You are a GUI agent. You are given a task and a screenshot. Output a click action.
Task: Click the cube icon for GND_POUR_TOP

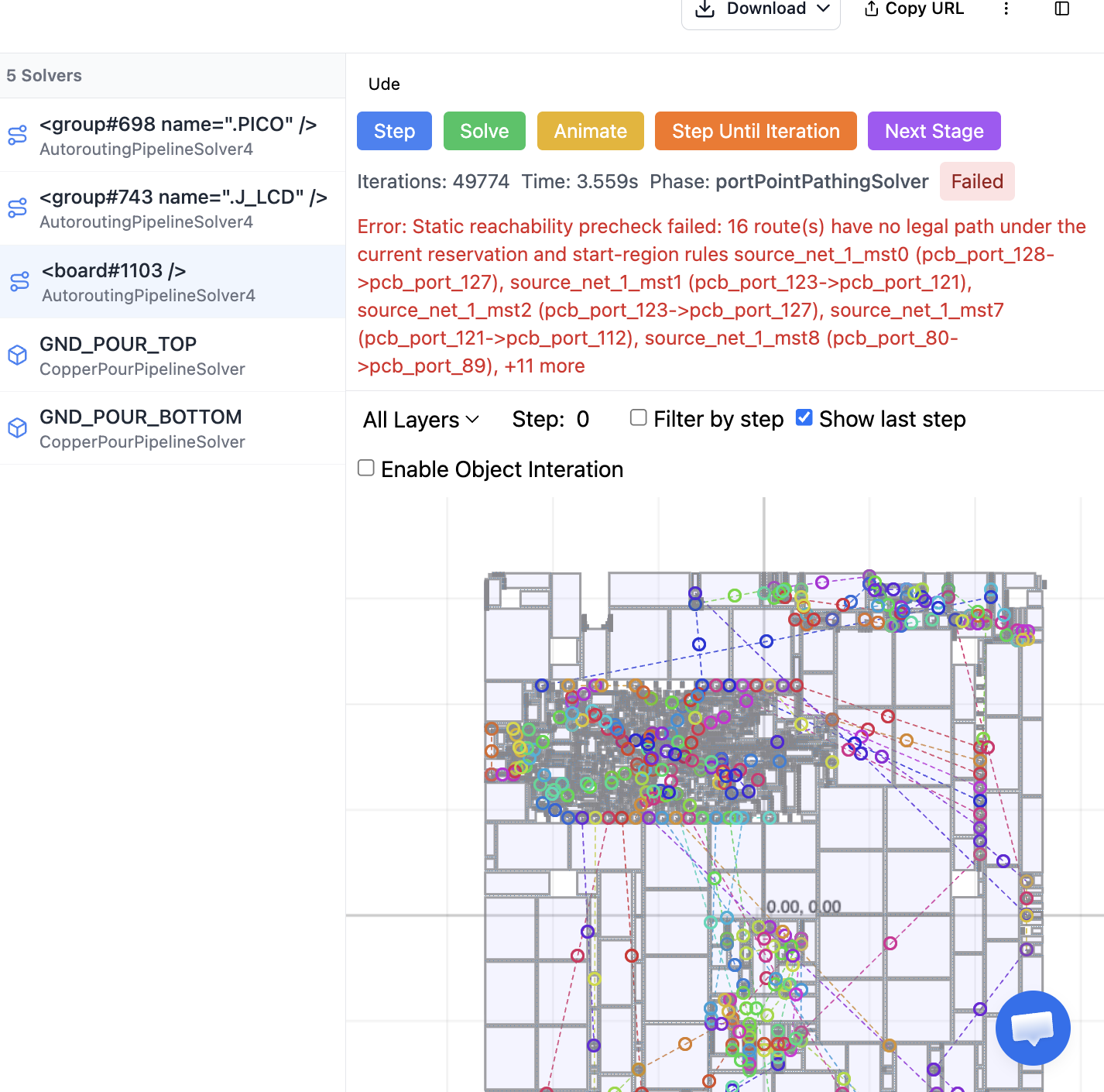point(17,355)
